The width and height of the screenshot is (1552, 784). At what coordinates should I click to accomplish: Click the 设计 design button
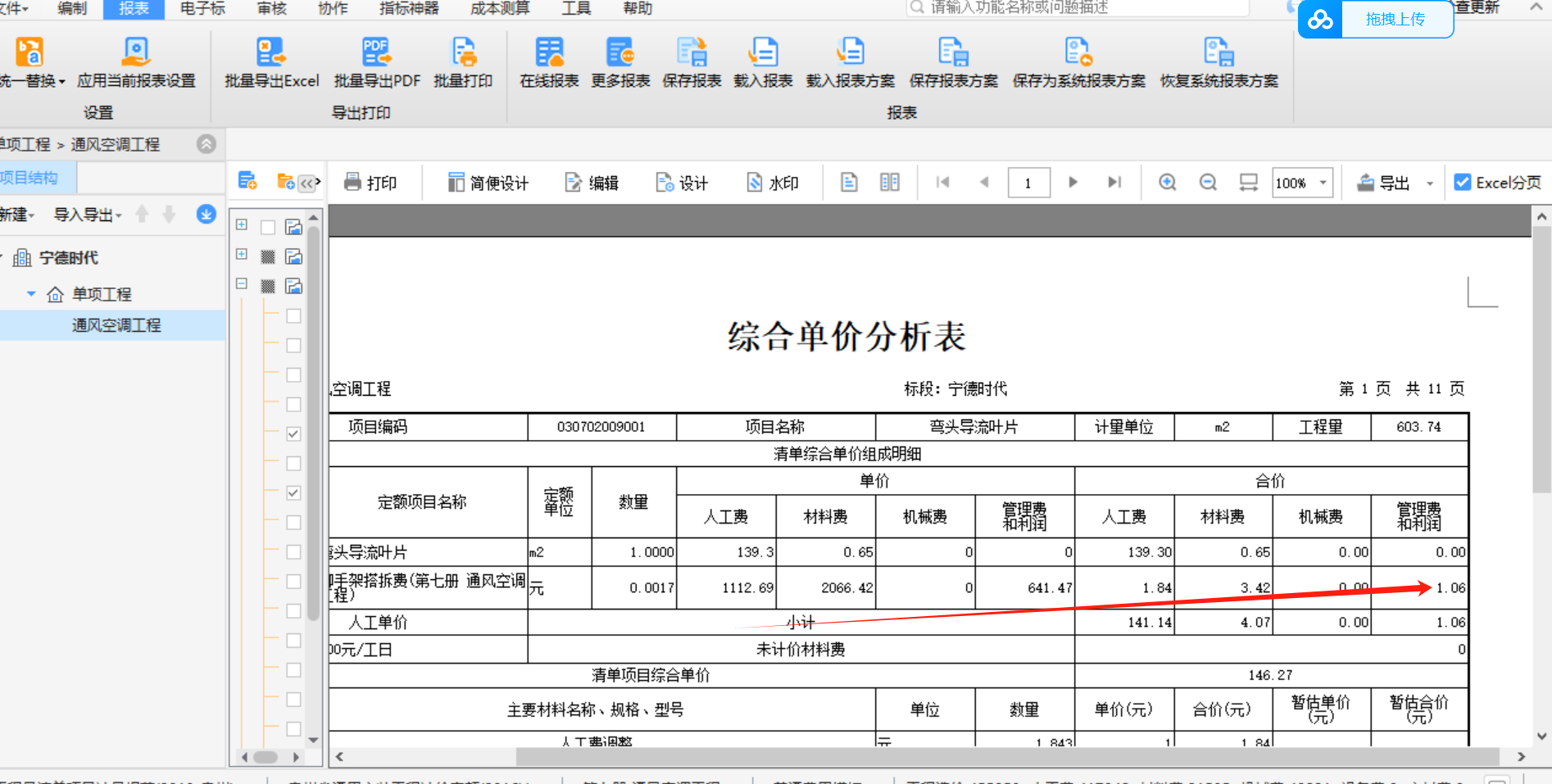pos(682,183)
